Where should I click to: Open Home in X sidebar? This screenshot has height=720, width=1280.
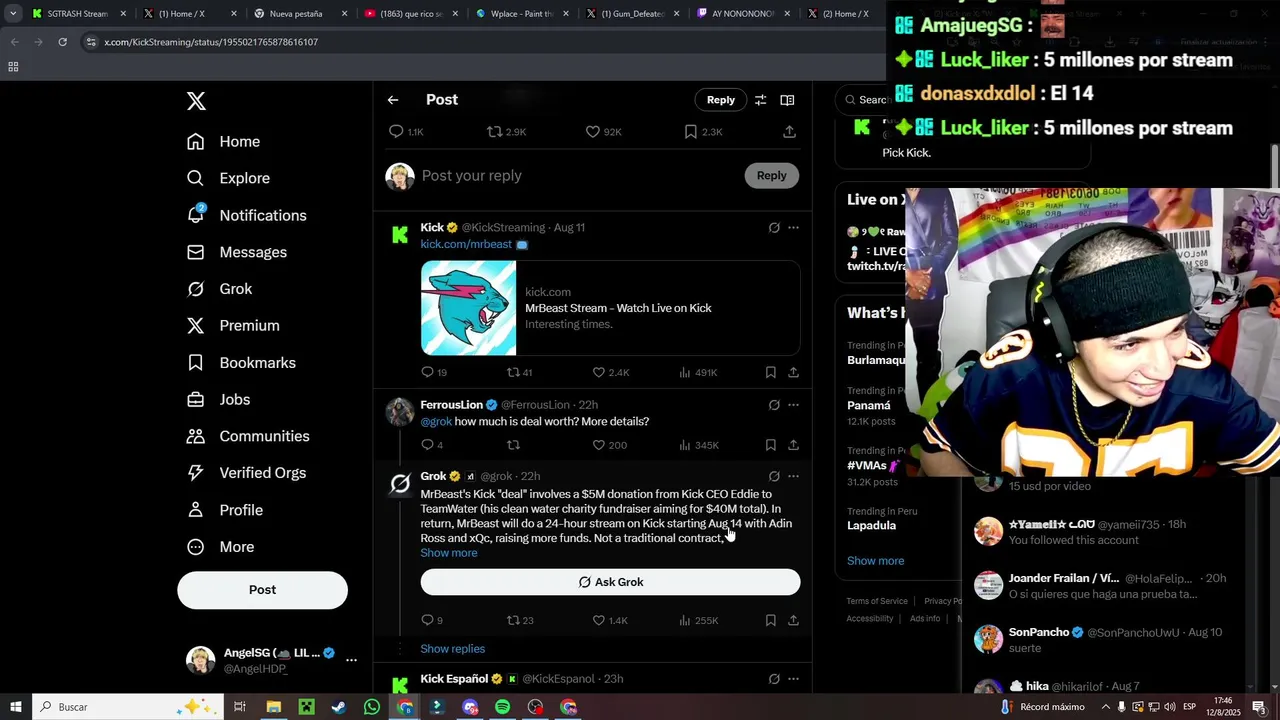pyautogui.click(x=224, y=142)
